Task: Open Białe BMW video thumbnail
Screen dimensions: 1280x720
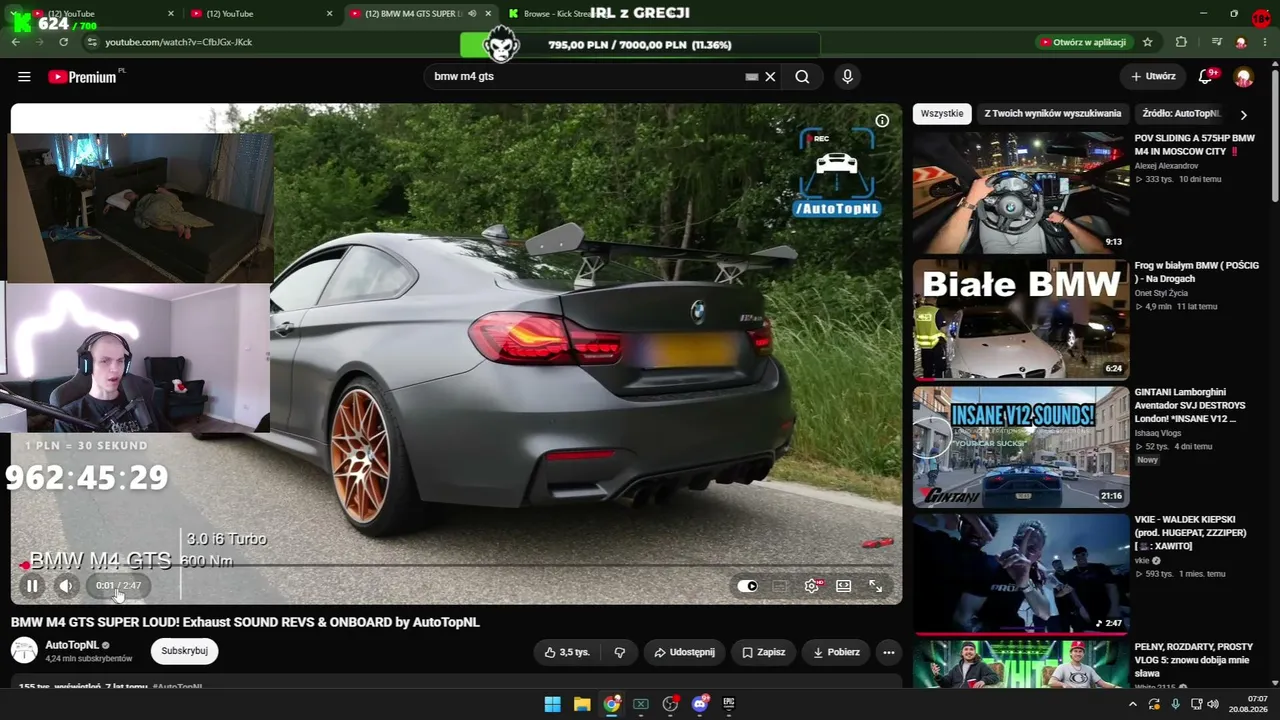Action: pos(1021,319)
